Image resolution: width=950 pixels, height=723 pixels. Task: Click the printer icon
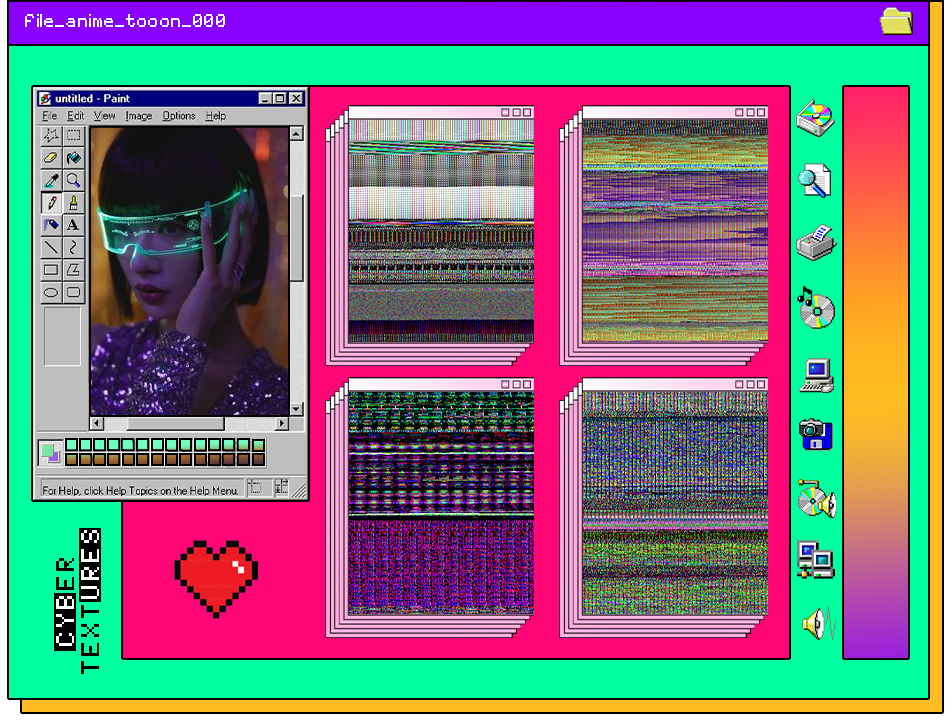[816, 243]
